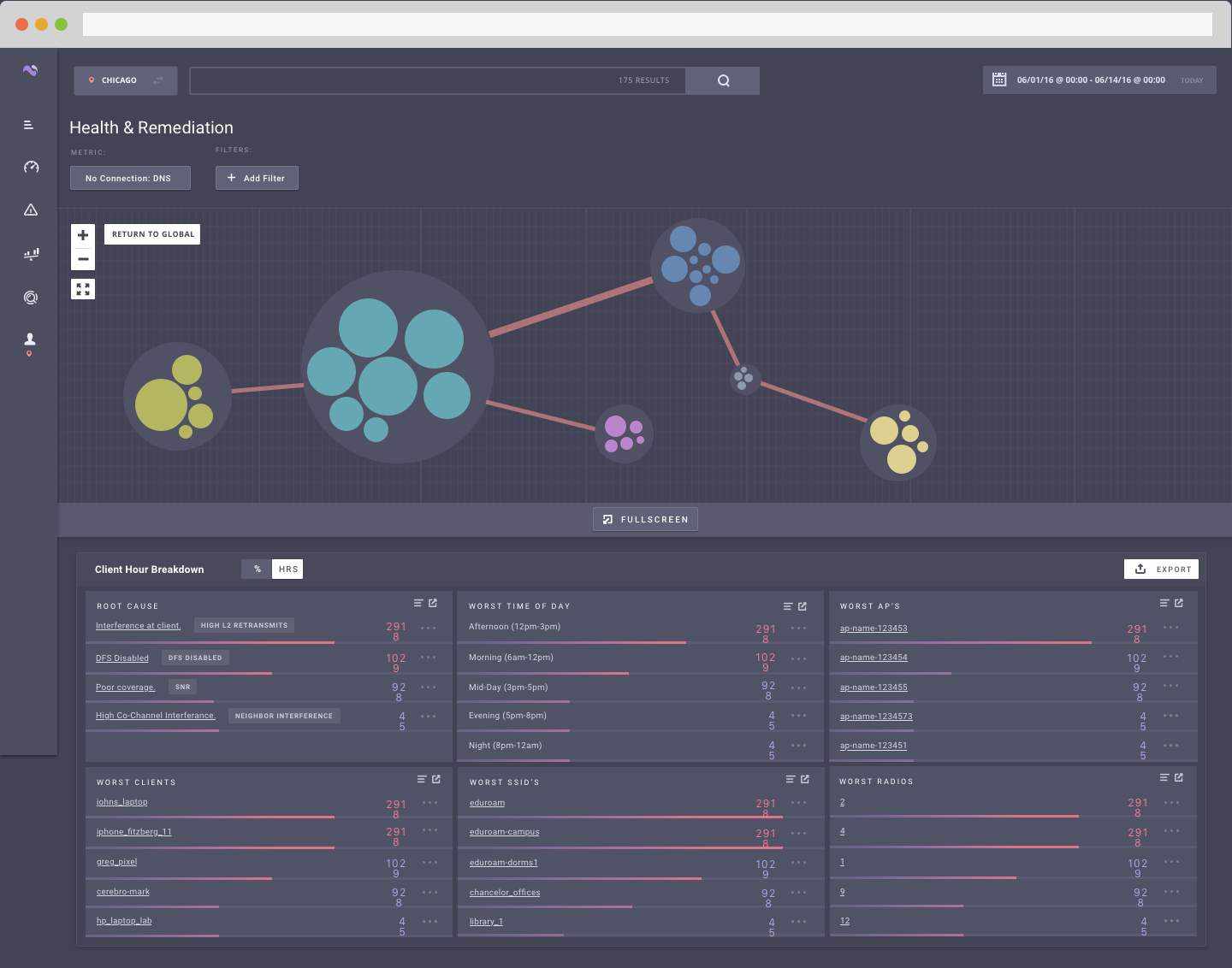Open radio 12 link
Image resolution: width=1232 pixels, height=968 pixels.
(845, 921)
